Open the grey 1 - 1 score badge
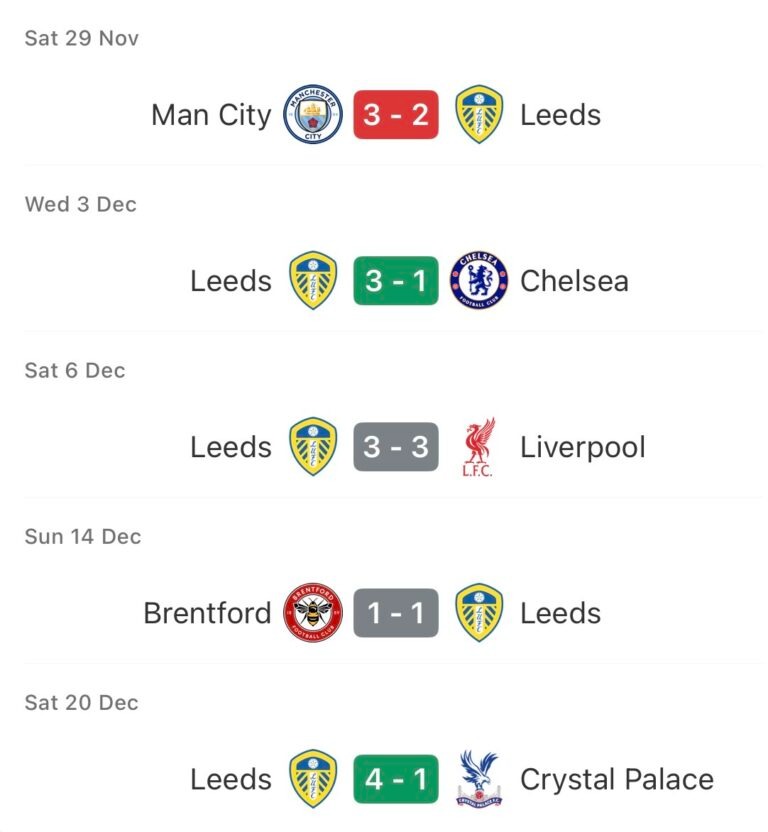 tap(396, 613)
